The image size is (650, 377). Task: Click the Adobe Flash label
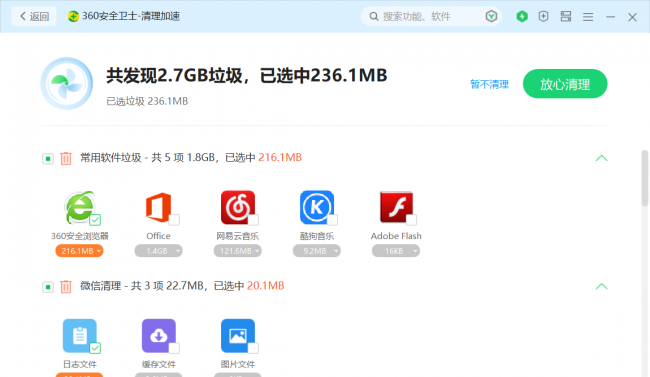tap(396, 236)
